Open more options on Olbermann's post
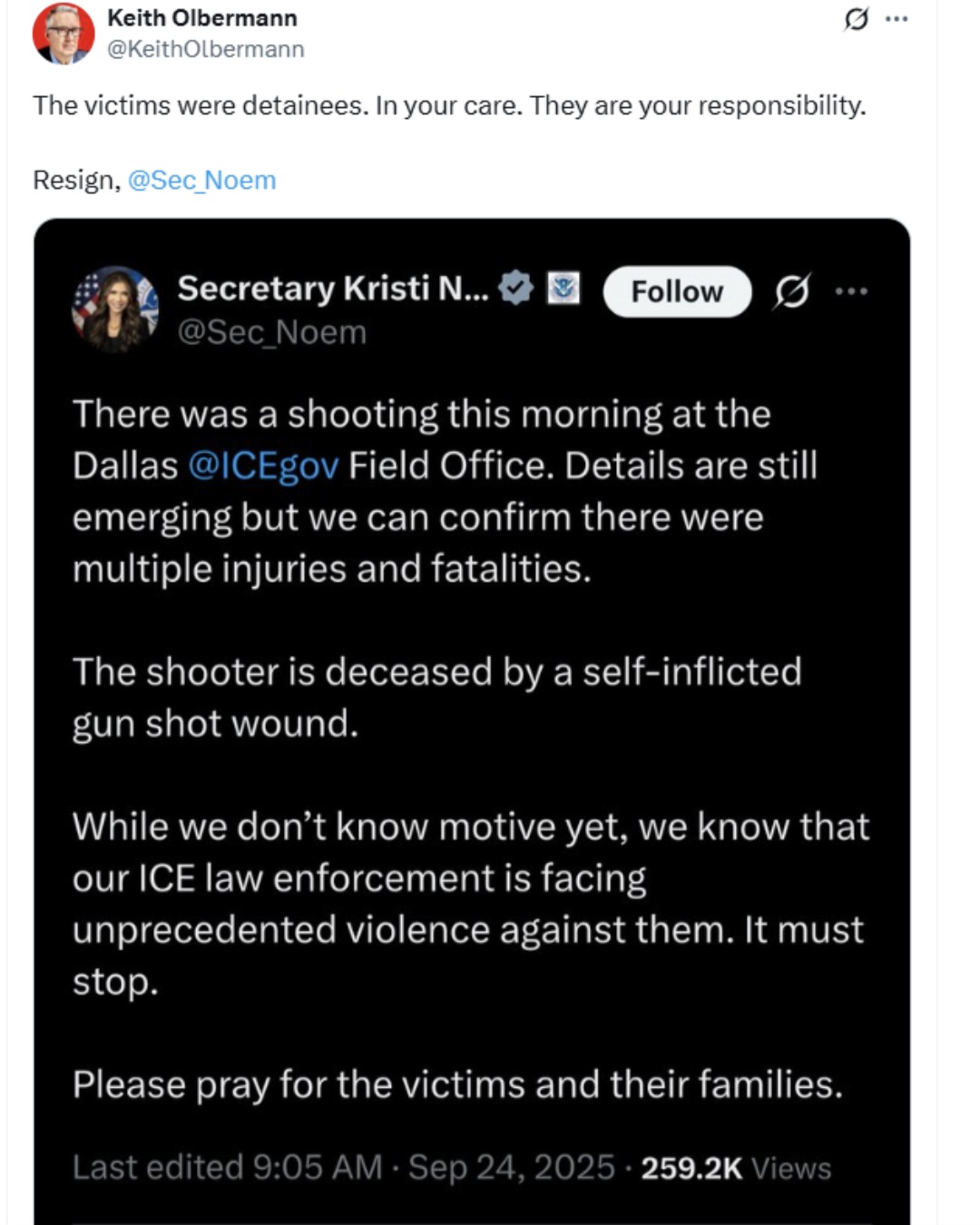 tap(897, 18)
